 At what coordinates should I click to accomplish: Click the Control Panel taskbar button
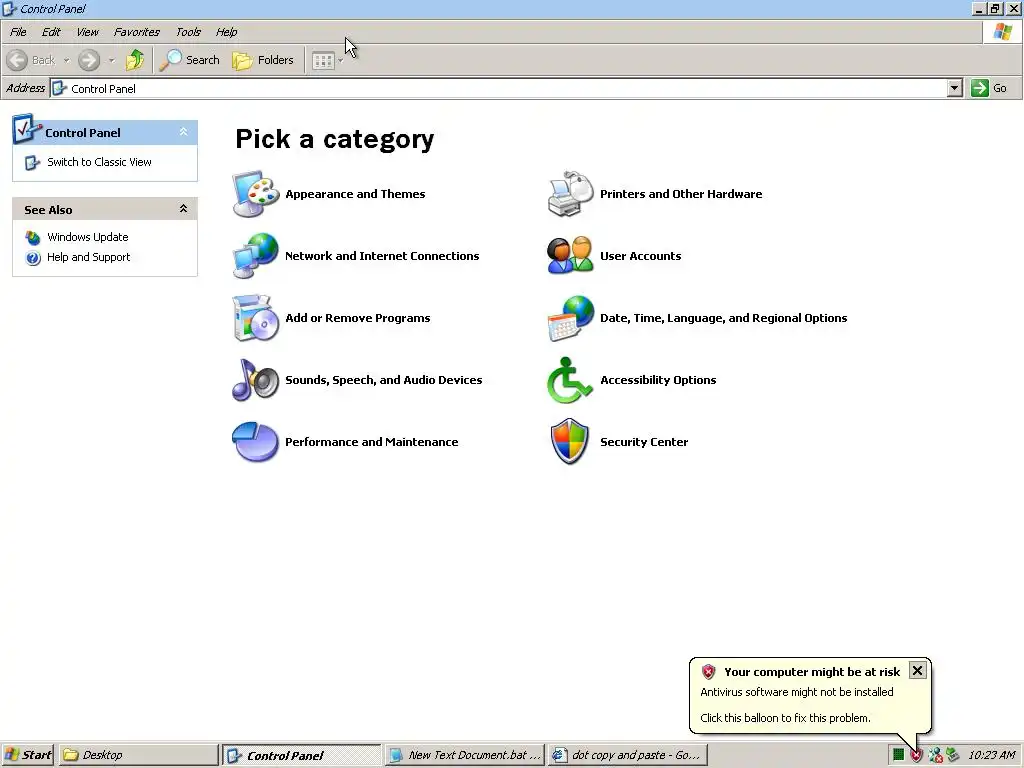coord(301,755)
